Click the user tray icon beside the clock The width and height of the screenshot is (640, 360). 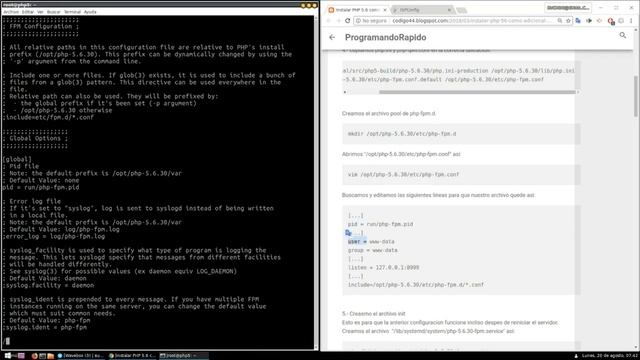coord(576,356)
